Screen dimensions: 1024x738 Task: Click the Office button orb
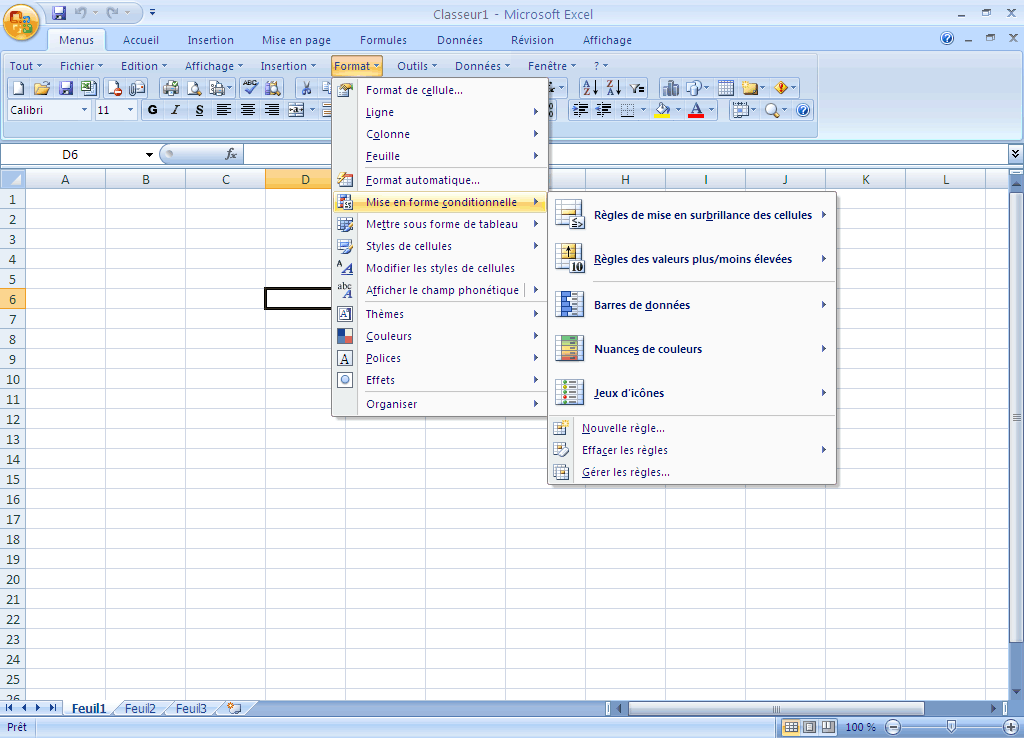point(21,21)
